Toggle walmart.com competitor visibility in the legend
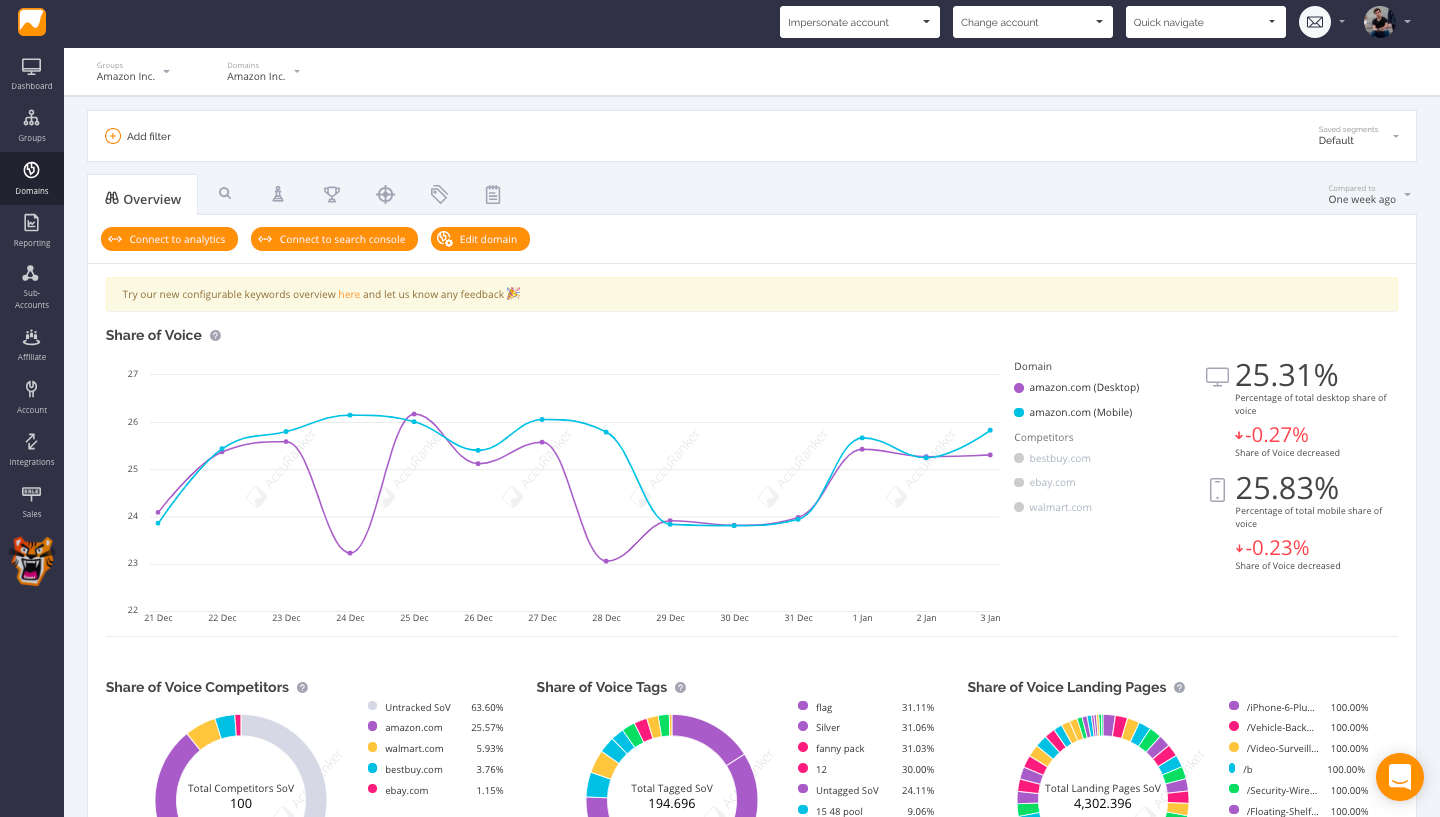 (x=1060, y=507)
